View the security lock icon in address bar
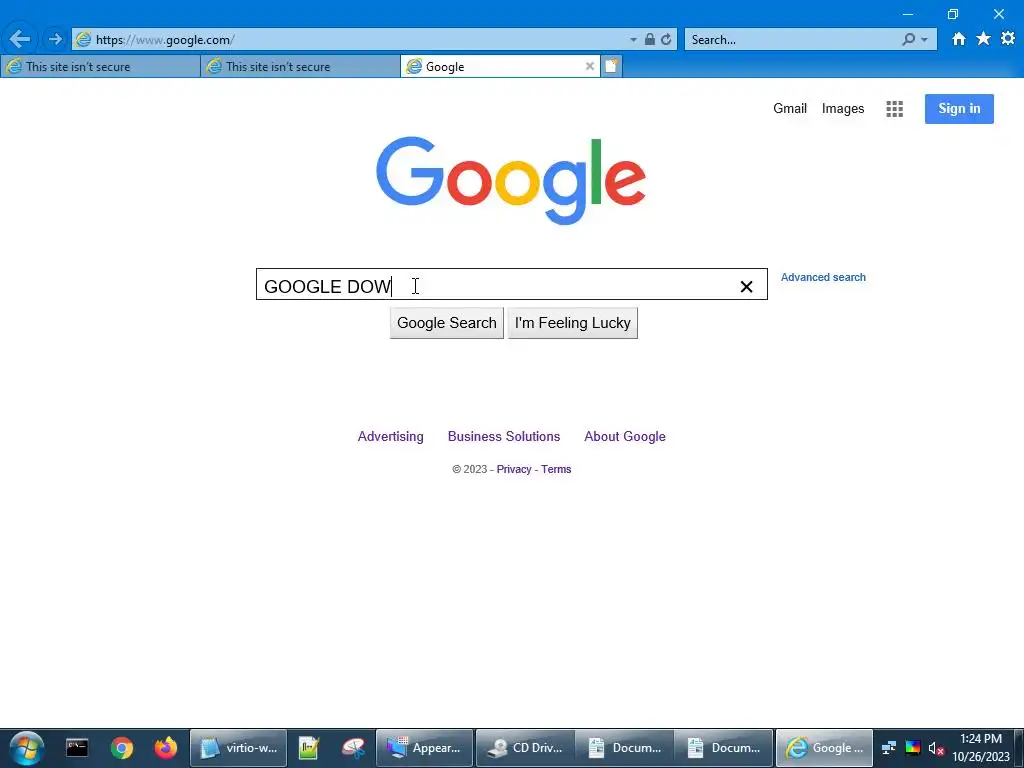Image resolution: width=1024 pixels, height=768 pixels. point(649,39)
